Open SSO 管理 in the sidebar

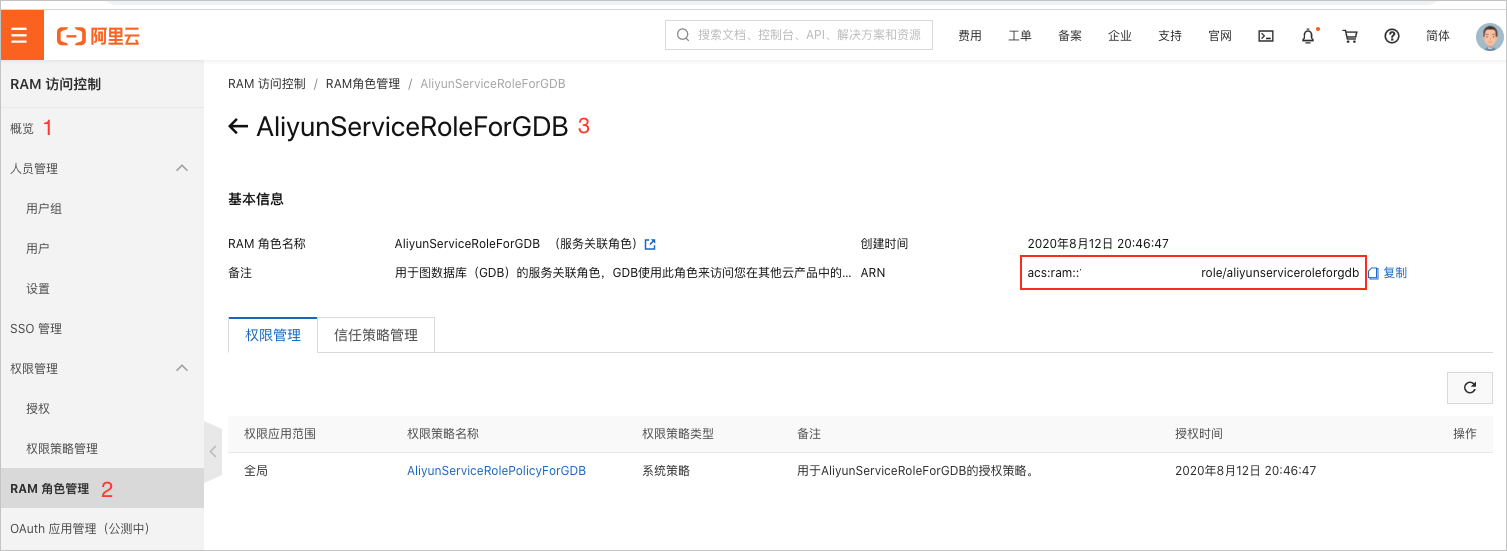(x=36, y=328)
